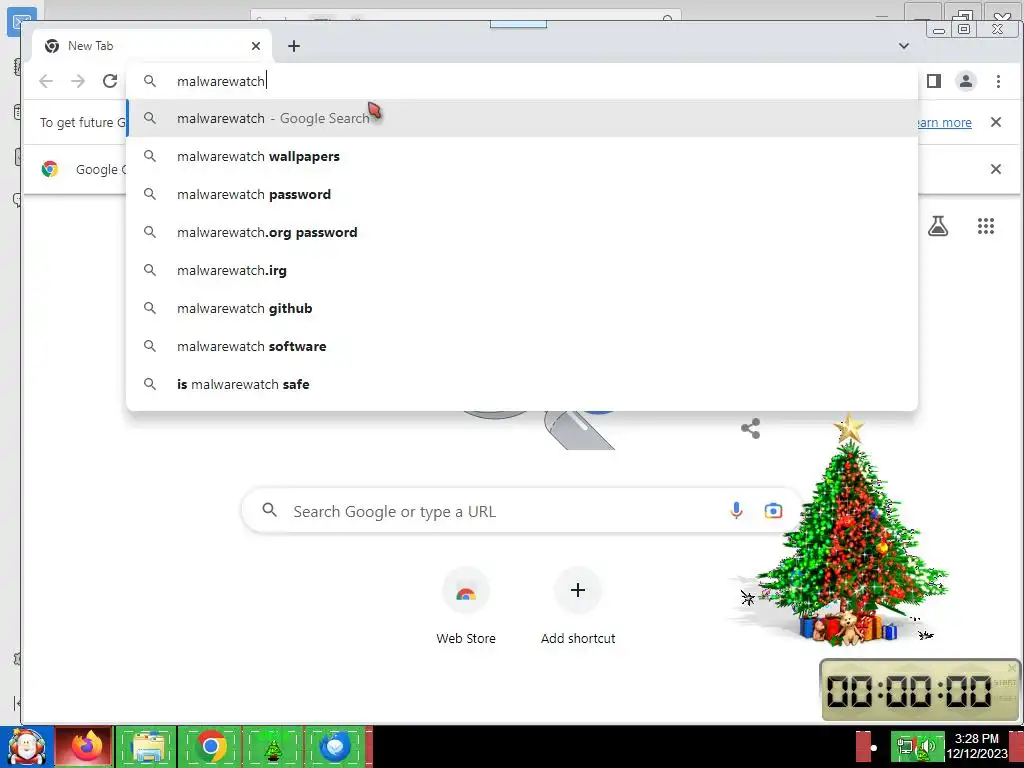
Task: Dismiss the Google Chrome notification bar
Action: 995,169
